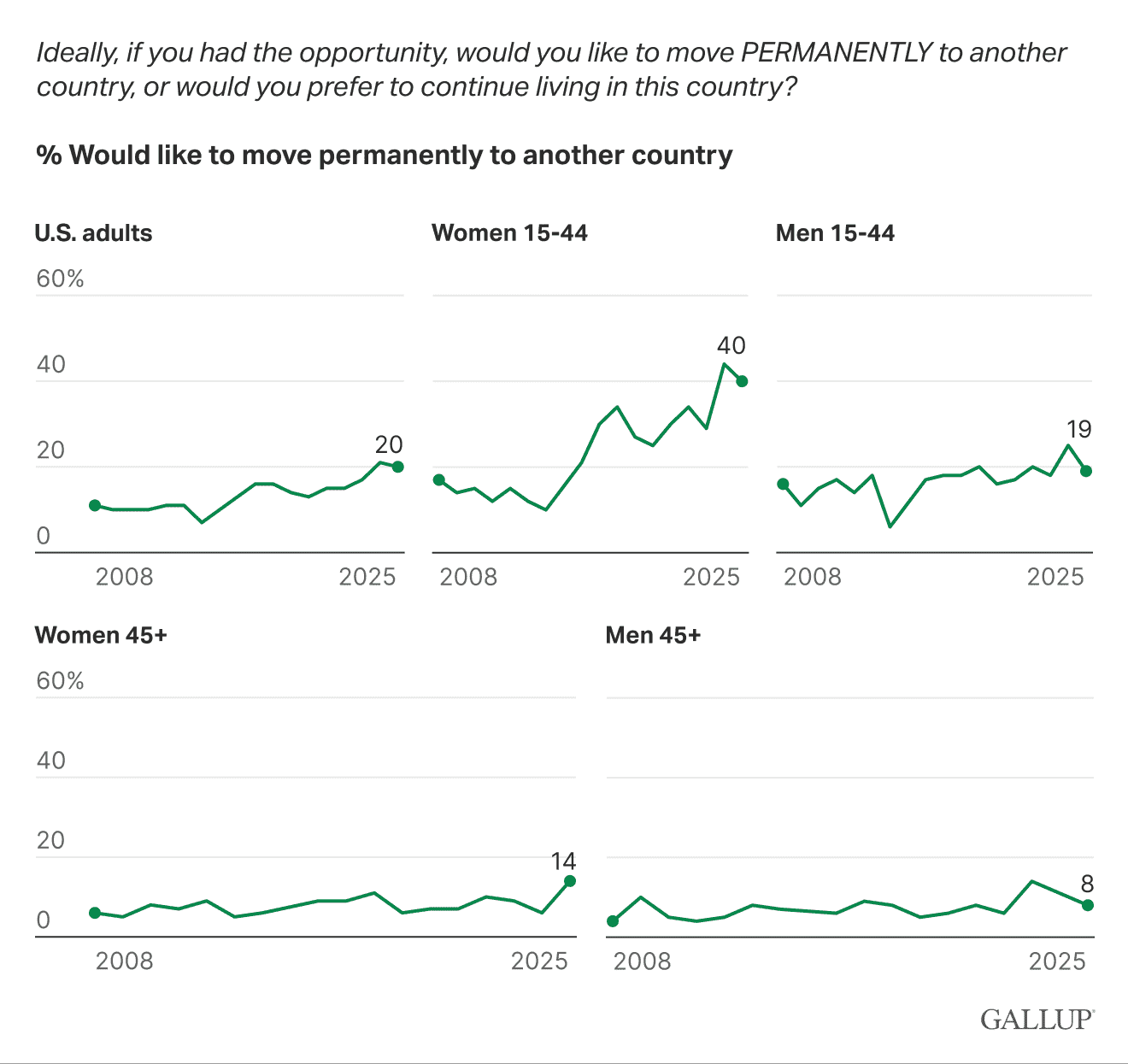This screenshot has height=1064, width=1128.
Task: Click the bold "% Would like to move" subtitle
Action: [384, 155]
